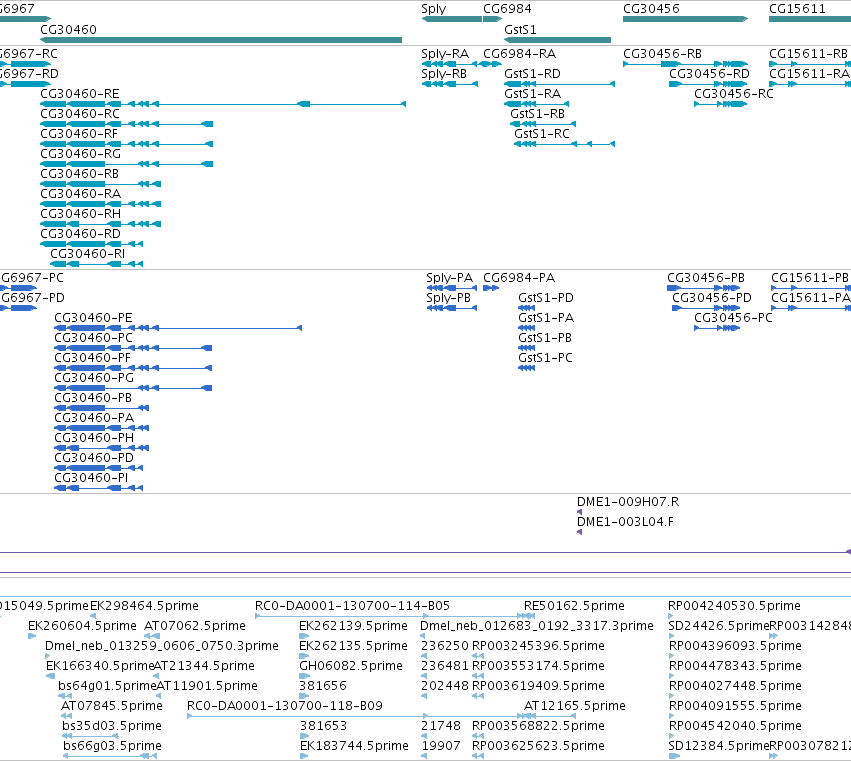The image size is (851, 761).
Task: Select EST RP004240530.5prime
Action: pyautogui.click(x=734, y=606)
